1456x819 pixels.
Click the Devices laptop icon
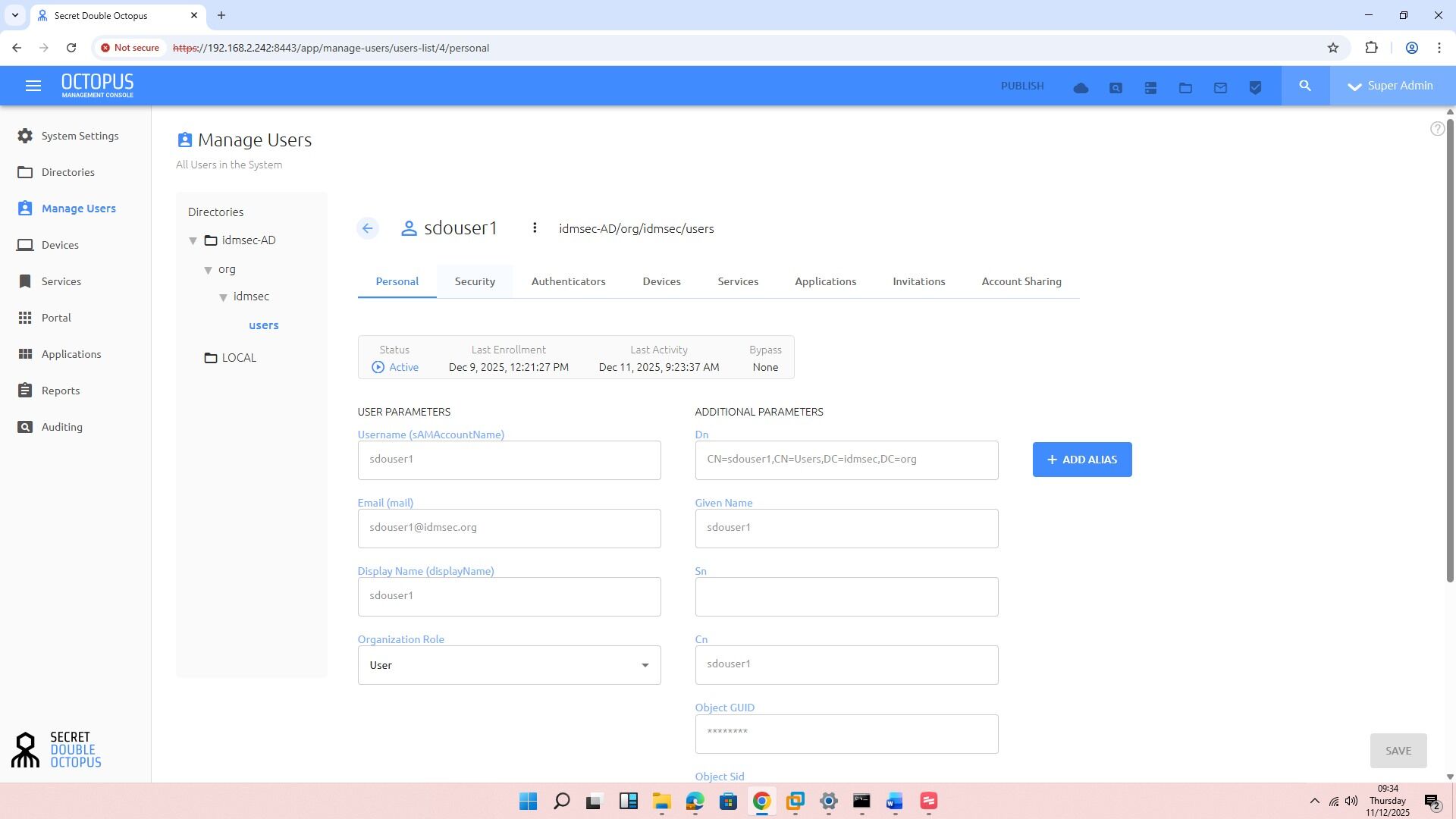(25, 245)
